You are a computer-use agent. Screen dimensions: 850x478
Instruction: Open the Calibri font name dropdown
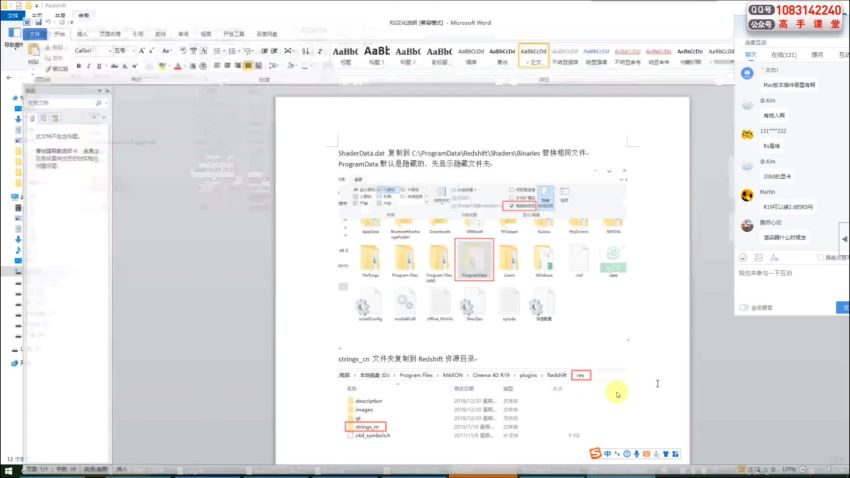tap(110, 50)
